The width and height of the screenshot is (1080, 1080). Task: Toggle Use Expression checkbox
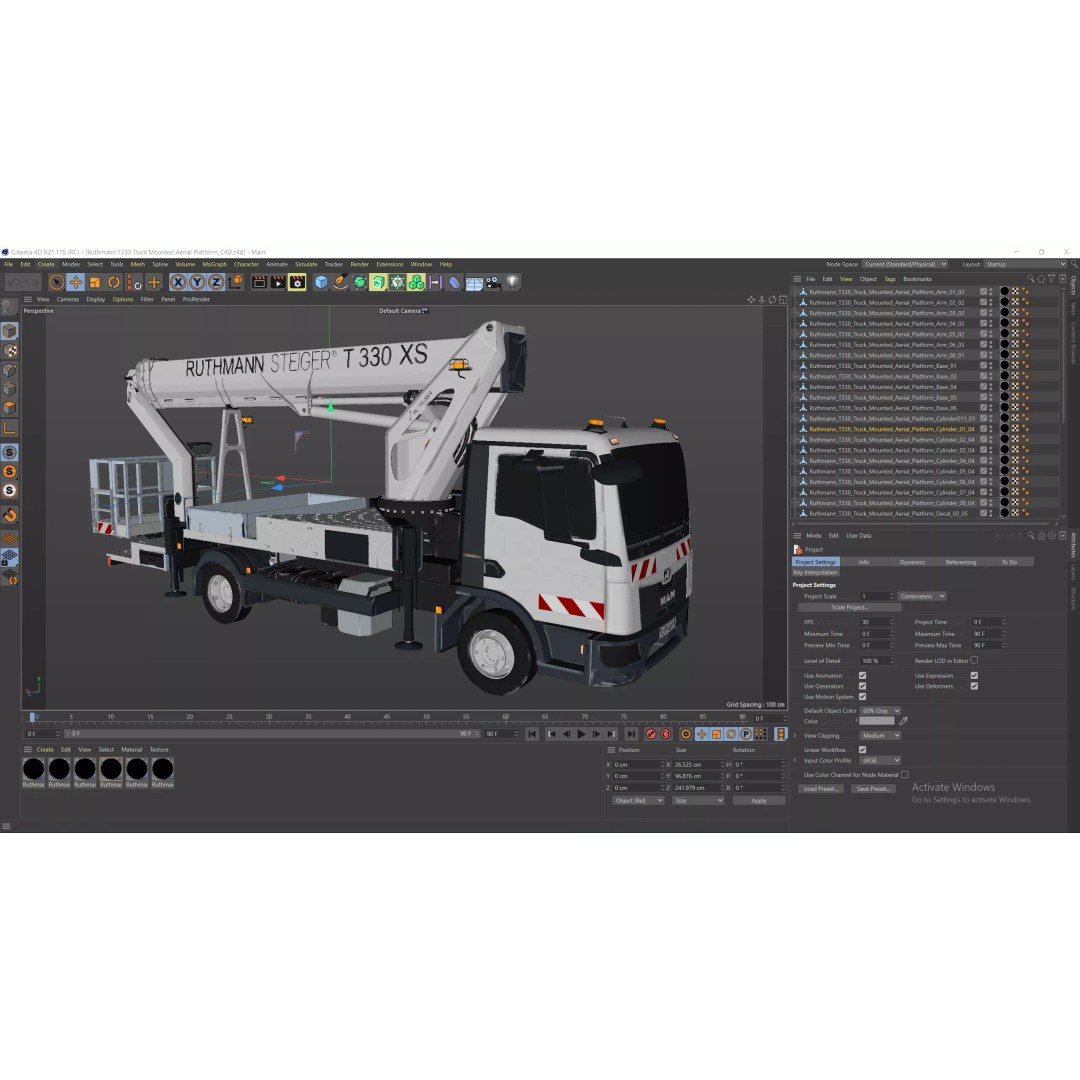click(974, 676)
